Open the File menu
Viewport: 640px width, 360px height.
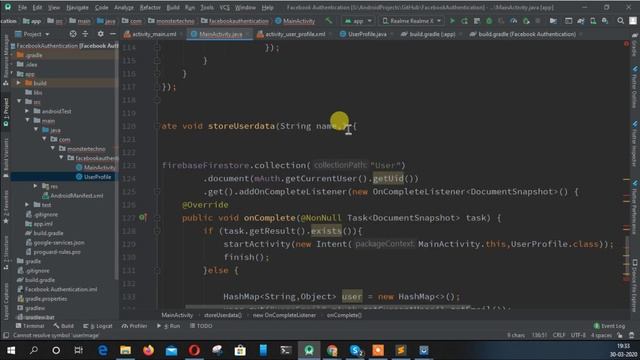point(22,7)
